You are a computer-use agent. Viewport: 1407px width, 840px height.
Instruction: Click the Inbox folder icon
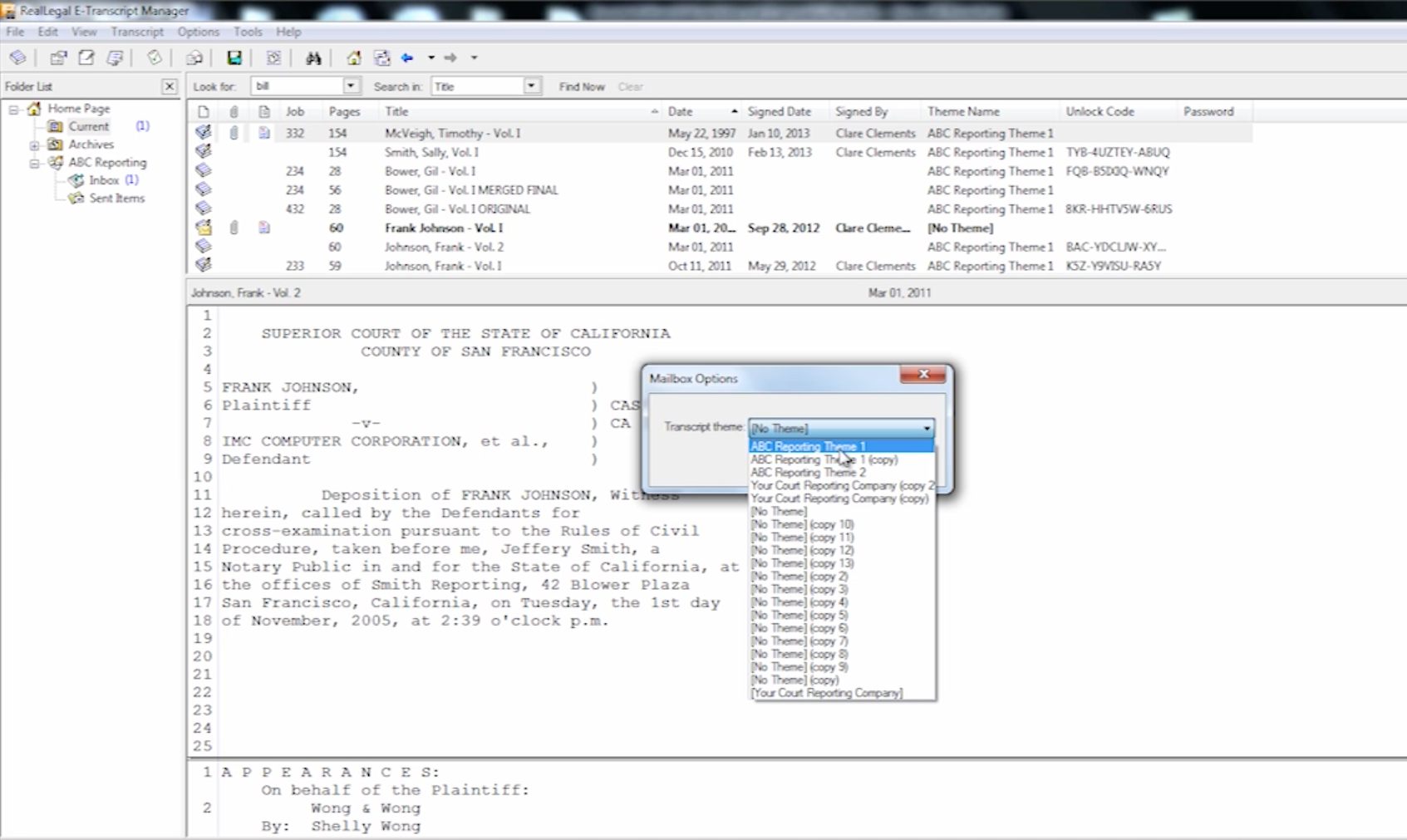(76, 180)
